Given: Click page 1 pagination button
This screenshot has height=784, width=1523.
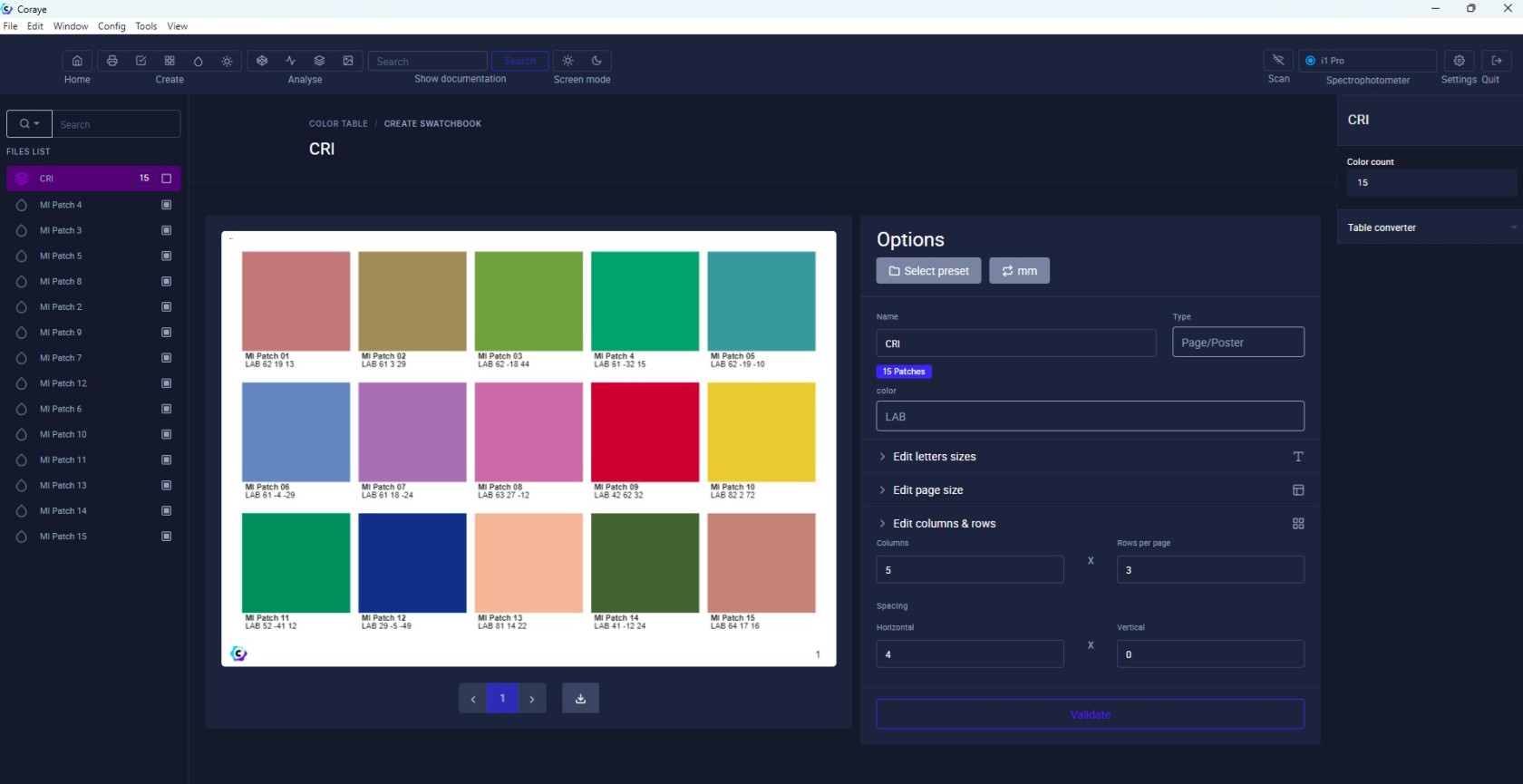Looking at the screenshot, I should 502,698.
